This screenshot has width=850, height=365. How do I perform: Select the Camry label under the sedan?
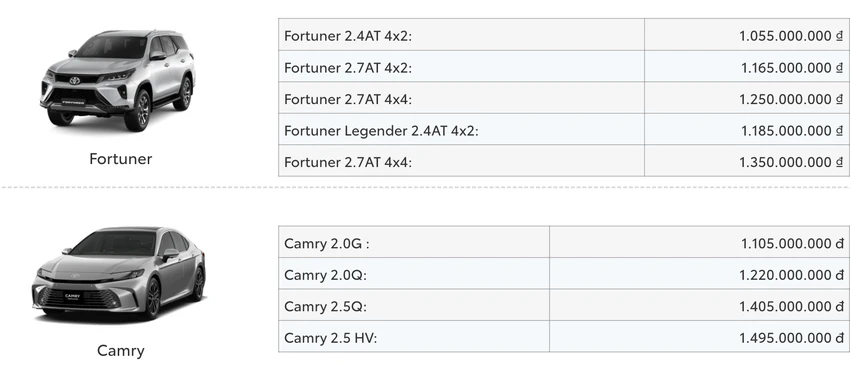point(120,350)
